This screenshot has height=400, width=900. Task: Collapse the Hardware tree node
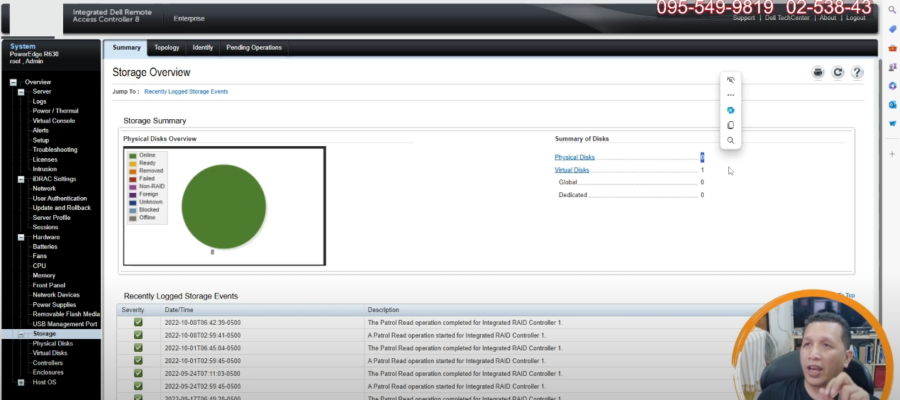pyautogui.click(x=21, y=237)
